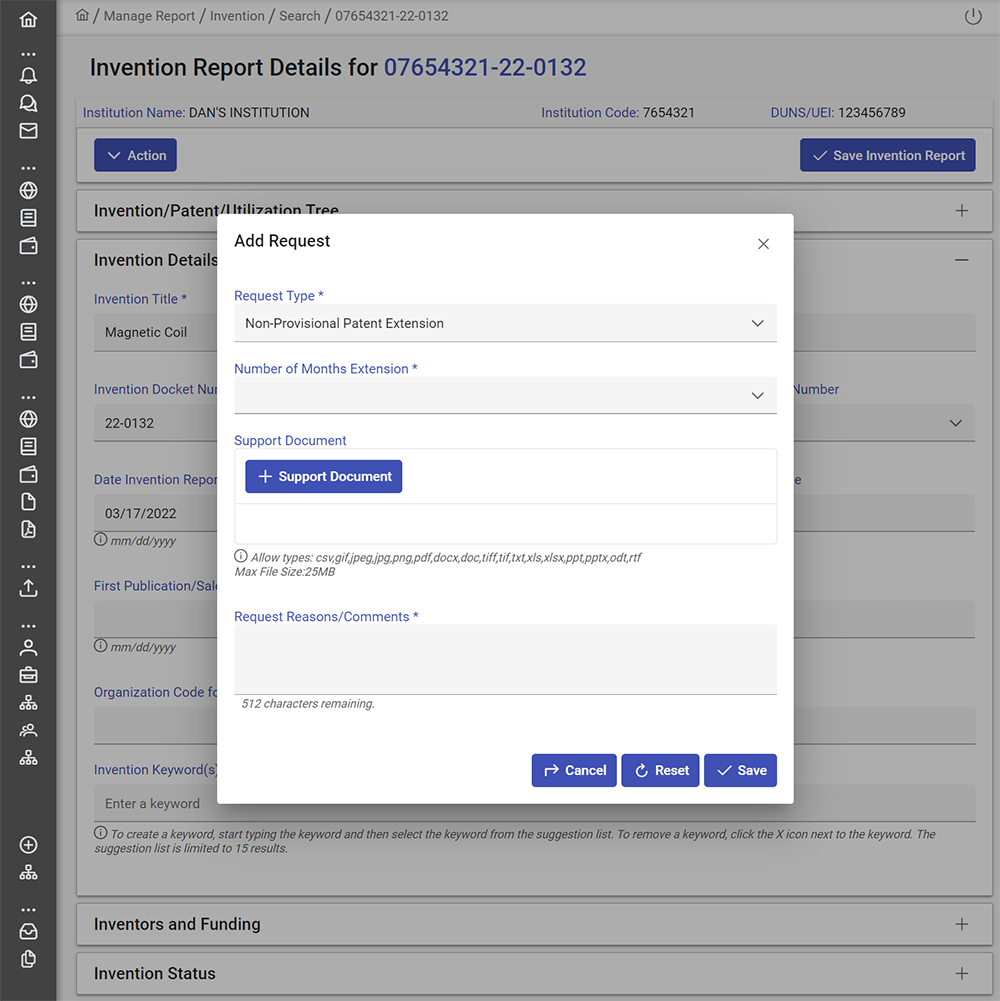Viewport: 1000px width, 1001px height.
Task: Open the users group icon in sidebar
Action: click(x=28, y=730)
